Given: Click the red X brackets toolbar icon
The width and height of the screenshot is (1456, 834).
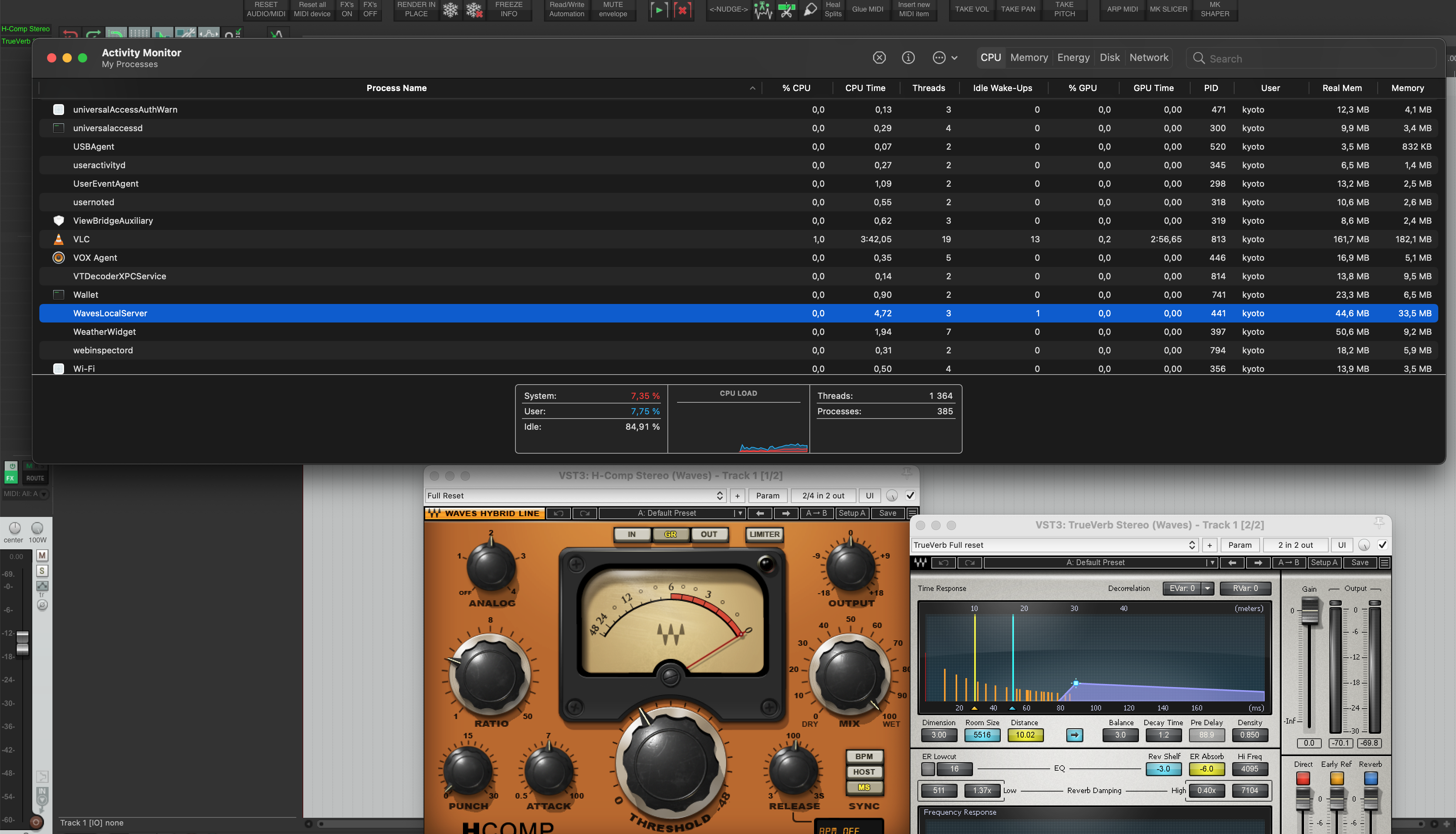Looking at the screenshot, I should [x=682, y=10].
